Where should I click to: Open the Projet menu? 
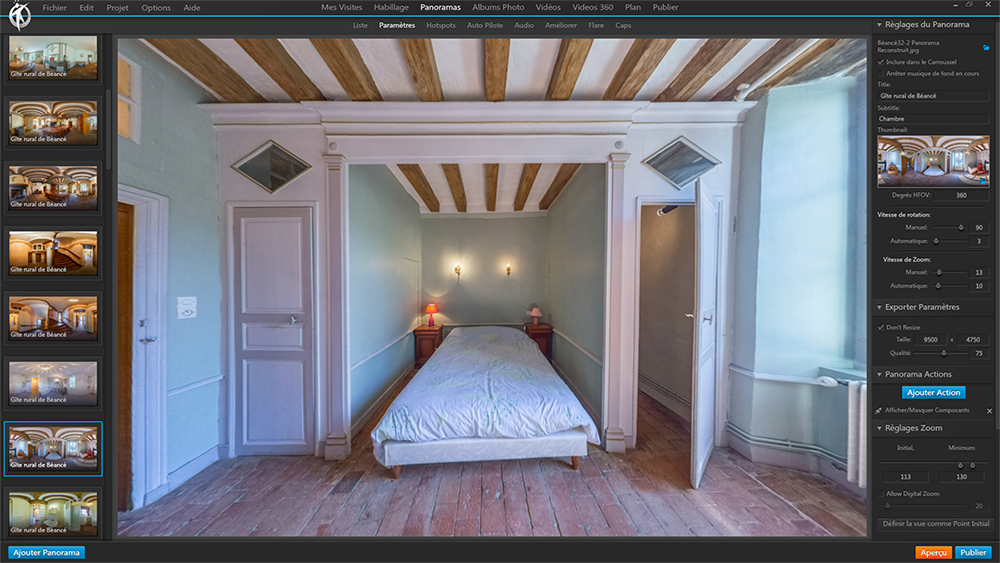point(117,8)
